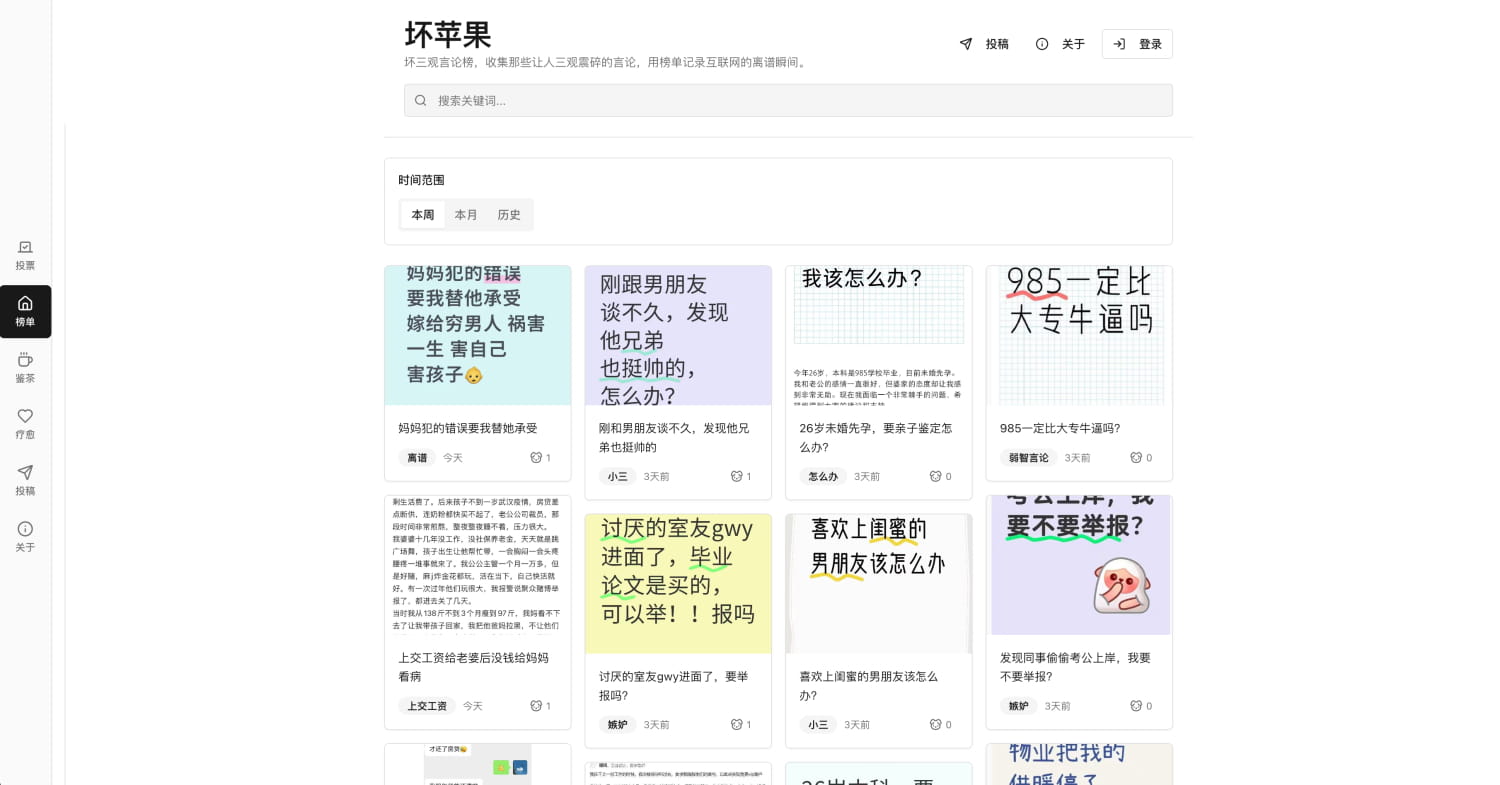Click vote icon on 985一定比大专牛逼吗 card
Screen dimensions: 1500x785
tap(1136, 458)
